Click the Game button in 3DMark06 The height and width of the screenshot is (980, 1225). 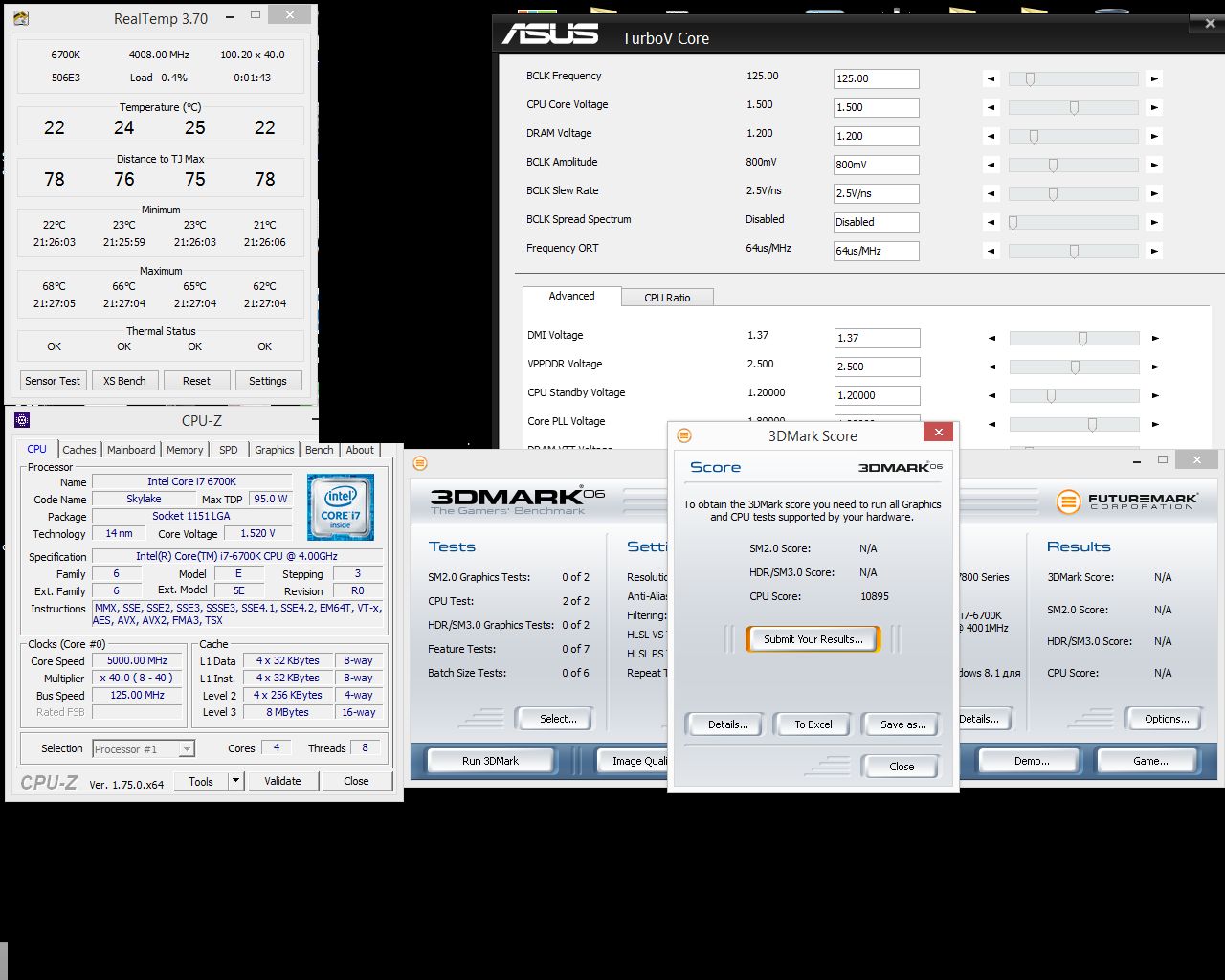1150,761
